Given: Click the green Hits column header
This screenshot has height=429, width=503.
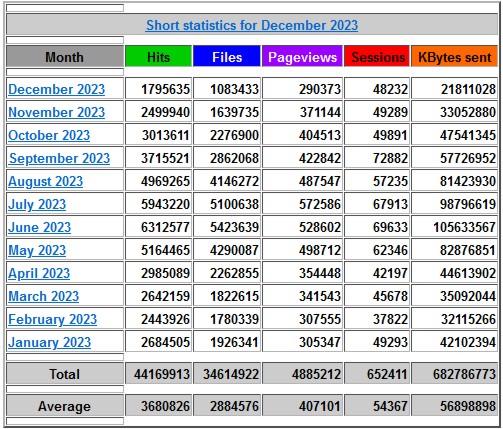Looking at the screenshot, I should point(159,57).
